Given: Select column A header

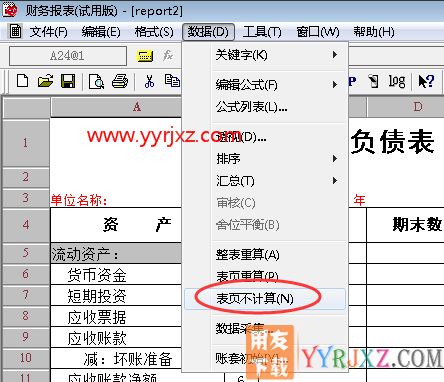Looking at the screenshot, I should coord(116,107).
